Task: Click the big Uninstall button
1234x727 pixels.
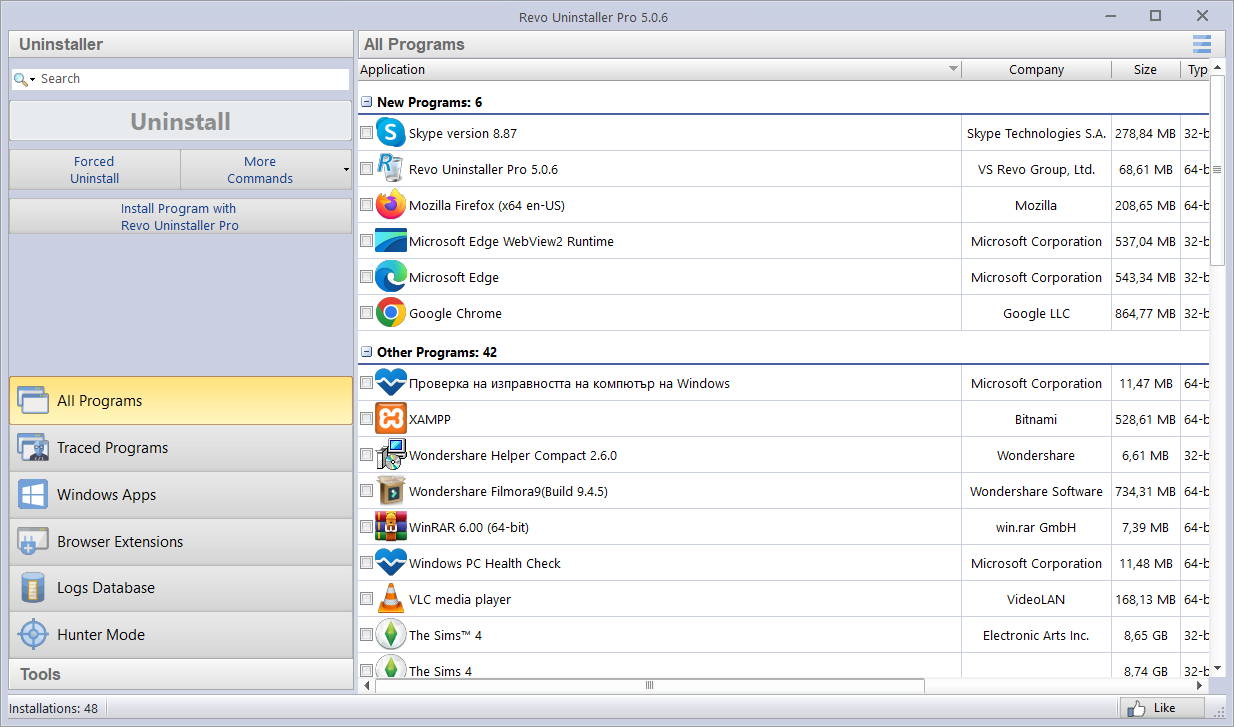Action: pyautogui.click(x=180, y=122)
